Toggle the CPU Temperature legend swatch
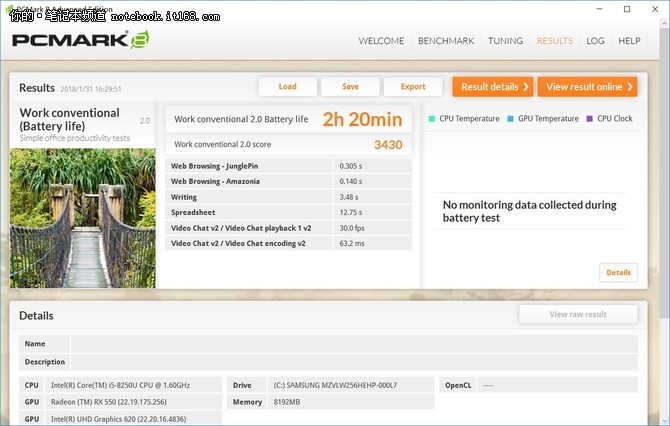 pyautogui.click(x=432, y=119)
